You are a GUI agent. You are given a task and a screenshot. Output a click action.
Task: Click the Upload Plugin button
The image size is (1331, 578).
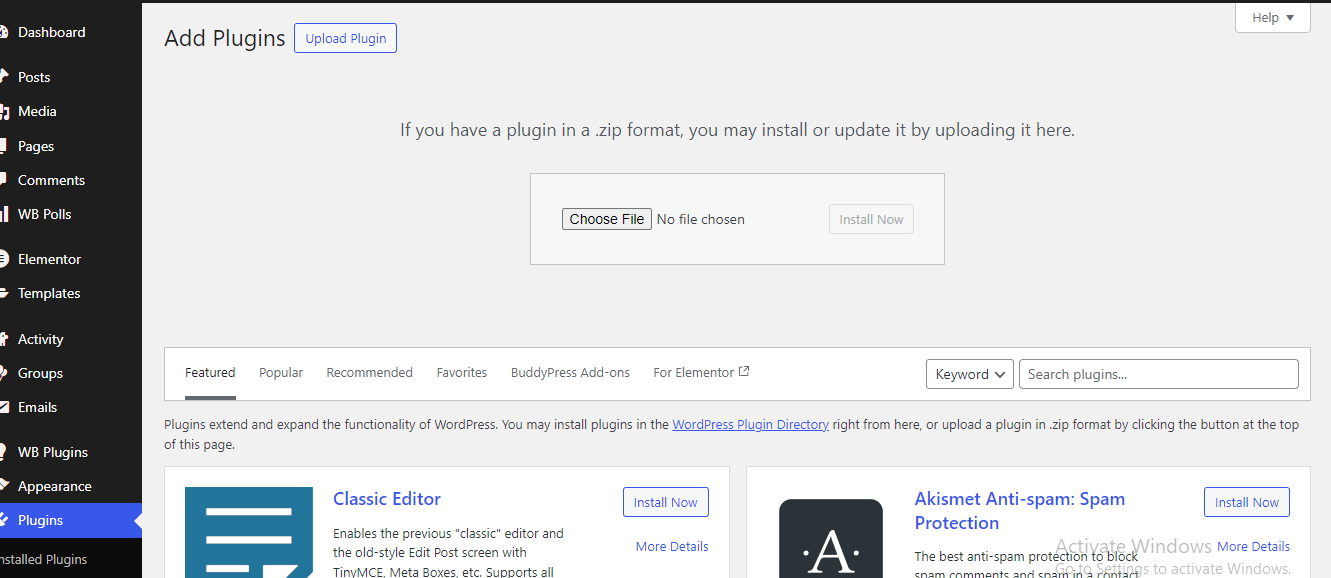pos(345,39)
